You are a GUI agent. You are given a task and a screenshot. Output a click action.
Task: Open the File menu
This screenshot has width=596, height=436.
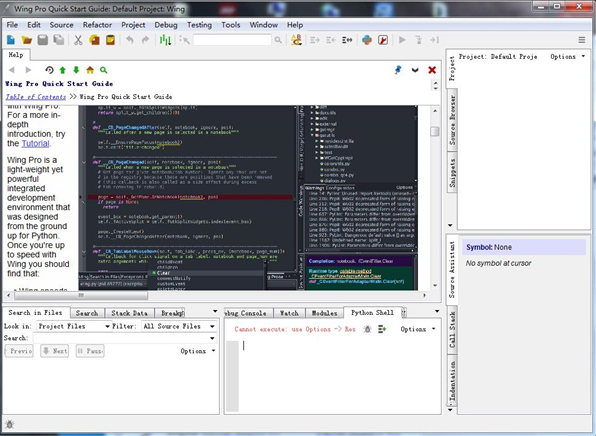coord(12,25)
